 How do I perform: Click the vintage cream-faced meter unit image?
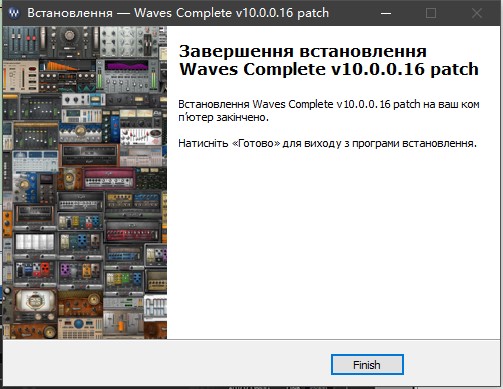pos(35,301)
